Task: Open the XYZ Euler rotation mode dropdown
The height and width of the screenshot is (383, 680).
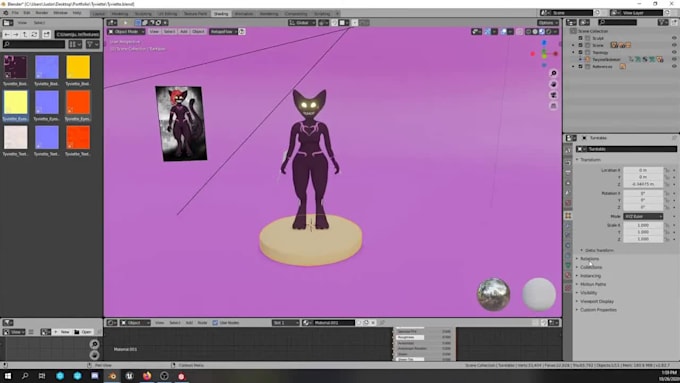Action: point(643,216)
